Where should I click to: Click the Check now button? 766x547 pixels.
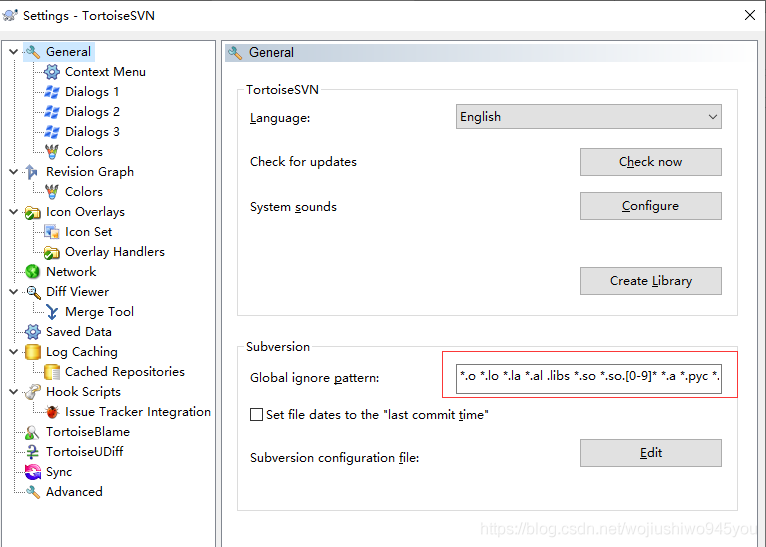click(x=651, y=162)
